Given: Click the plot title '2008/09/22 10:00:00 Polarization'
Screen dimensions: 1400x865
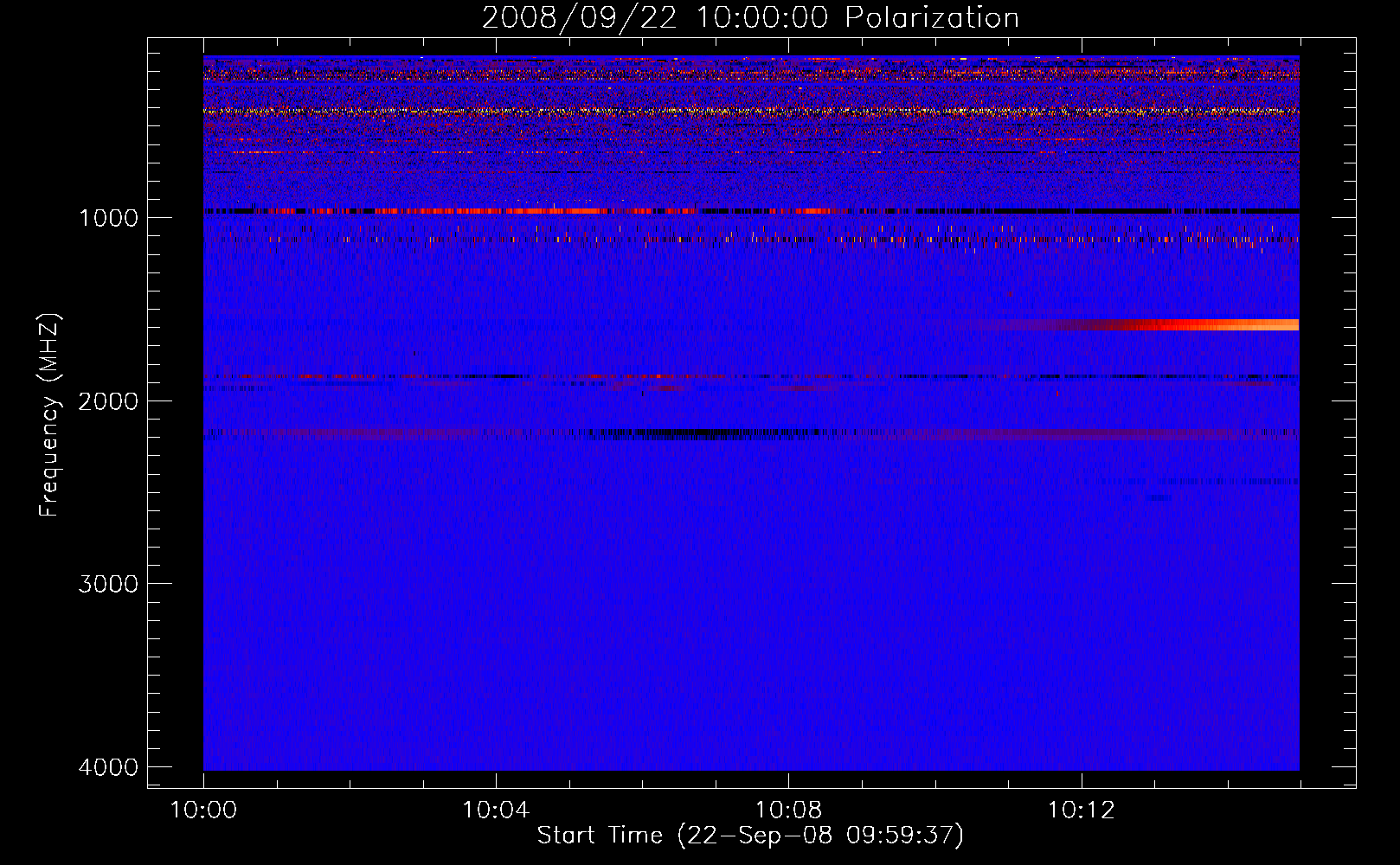Looking at the screenshot, I should click(x=750, y=17).
